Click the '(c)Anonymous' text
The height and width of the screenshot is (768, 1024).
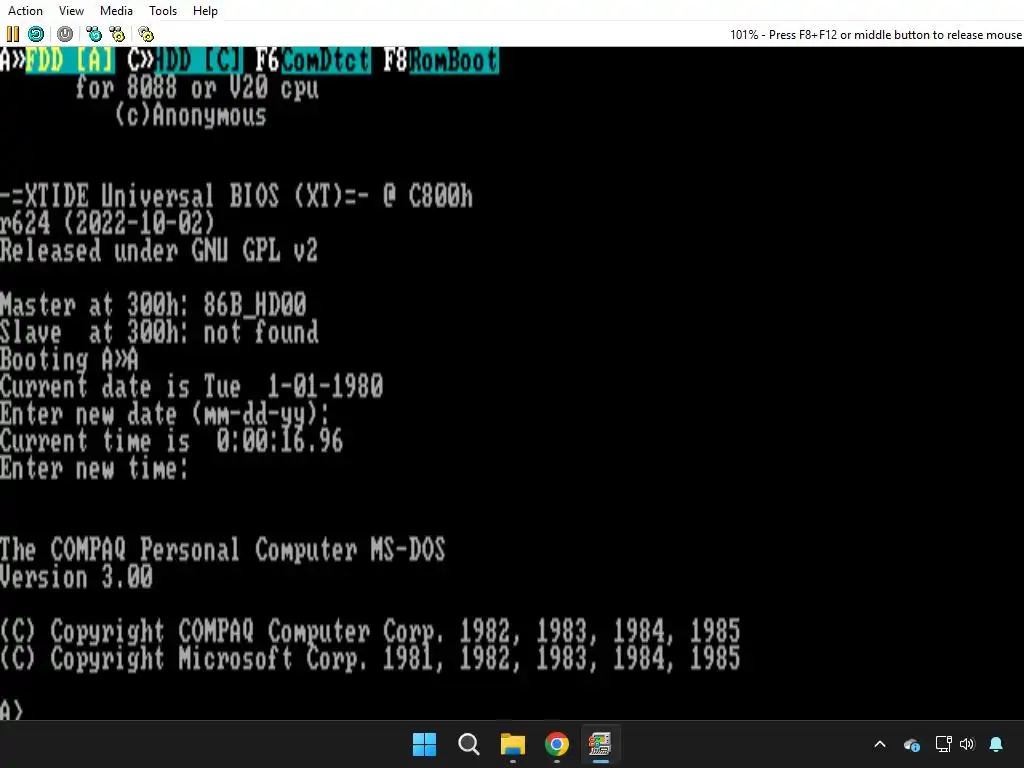[191, 115]
